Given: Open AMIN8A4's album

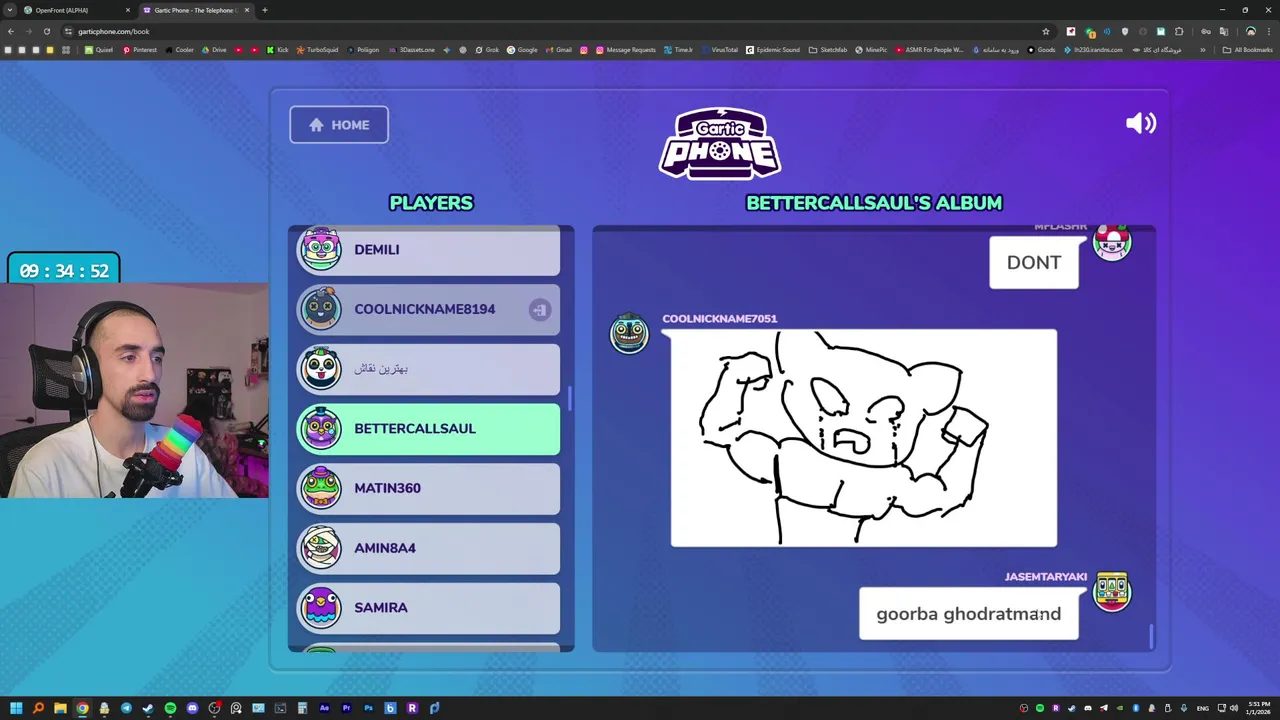Looking at the screenshot, I should click(429, 548).
